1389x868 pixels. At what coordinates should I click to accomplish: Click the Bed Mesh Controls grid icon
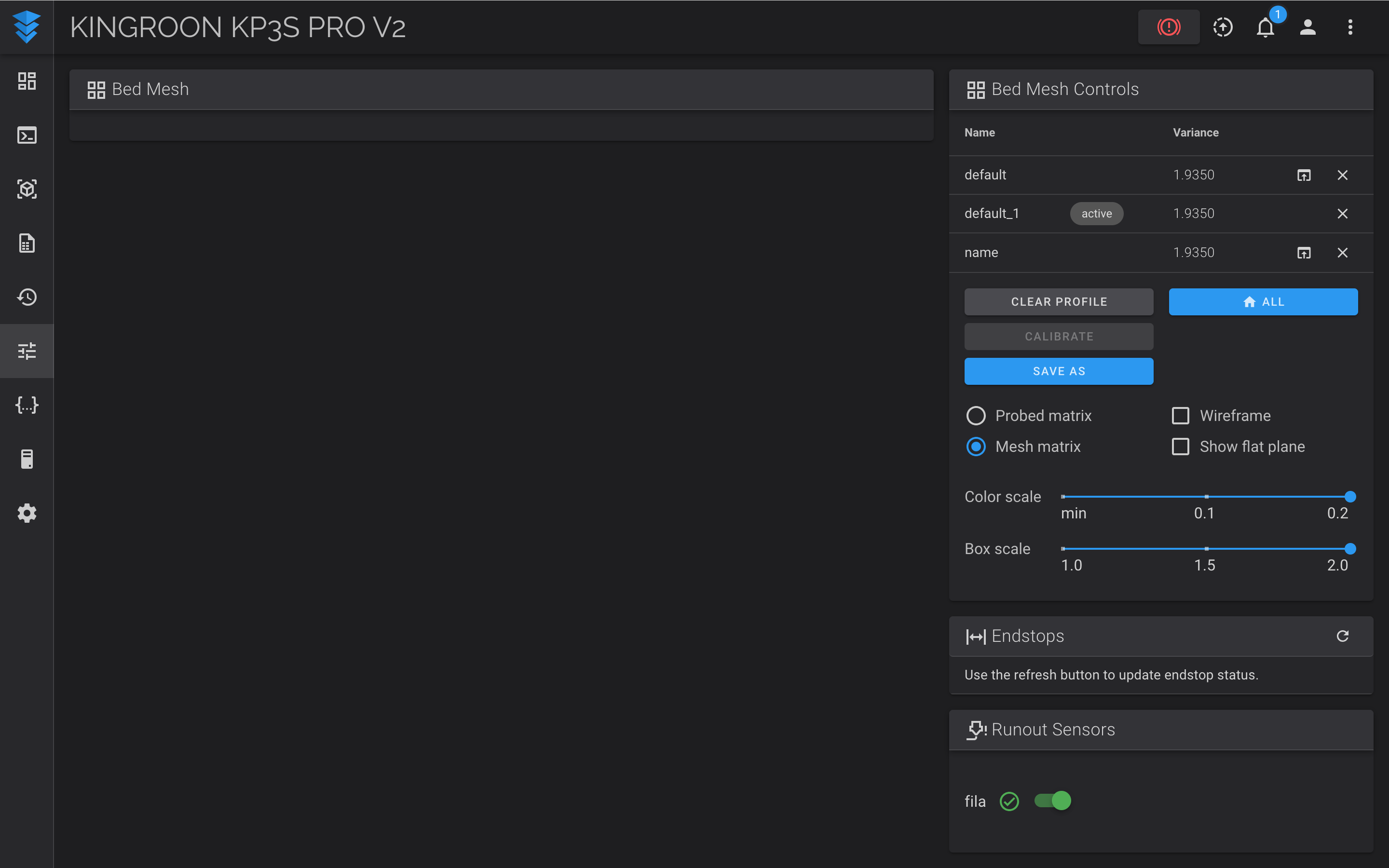click(976, 90)
